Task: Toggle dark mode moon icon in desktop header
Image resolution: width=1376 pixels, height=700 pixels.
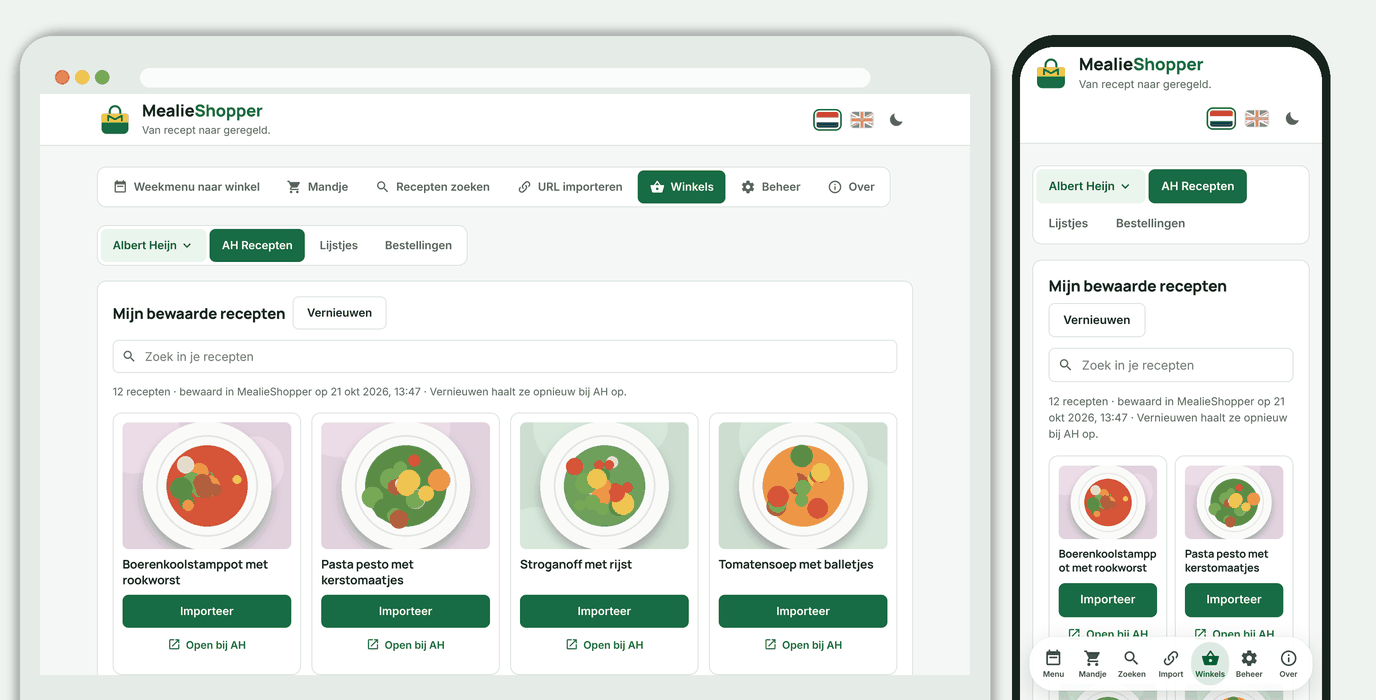Action: [x=897, y=120]
